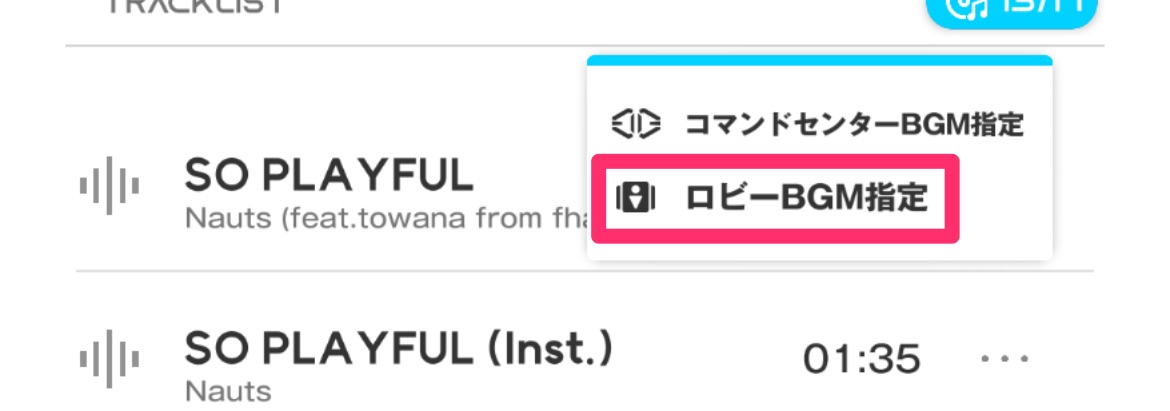
Task: Select the コマンドセンターBGM指定 menu option
Action: click(x=853, y=125)
